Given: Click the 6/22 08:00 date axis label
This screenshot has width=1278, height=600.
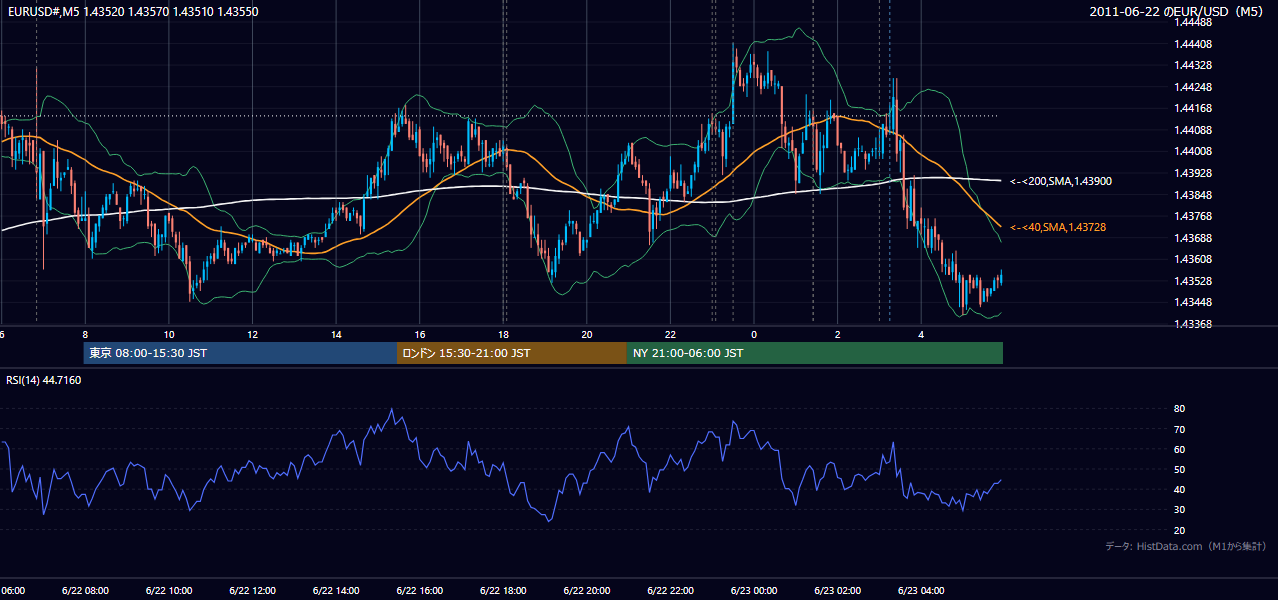Looking at the screenshot, I should tap(85, 591).
